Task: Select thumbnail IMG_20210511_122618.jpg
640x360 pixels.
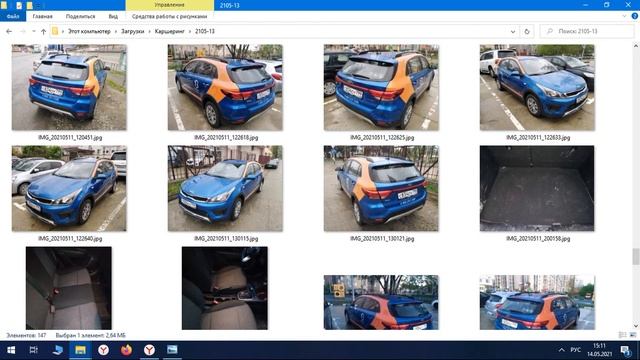Action: click(225, 87)
